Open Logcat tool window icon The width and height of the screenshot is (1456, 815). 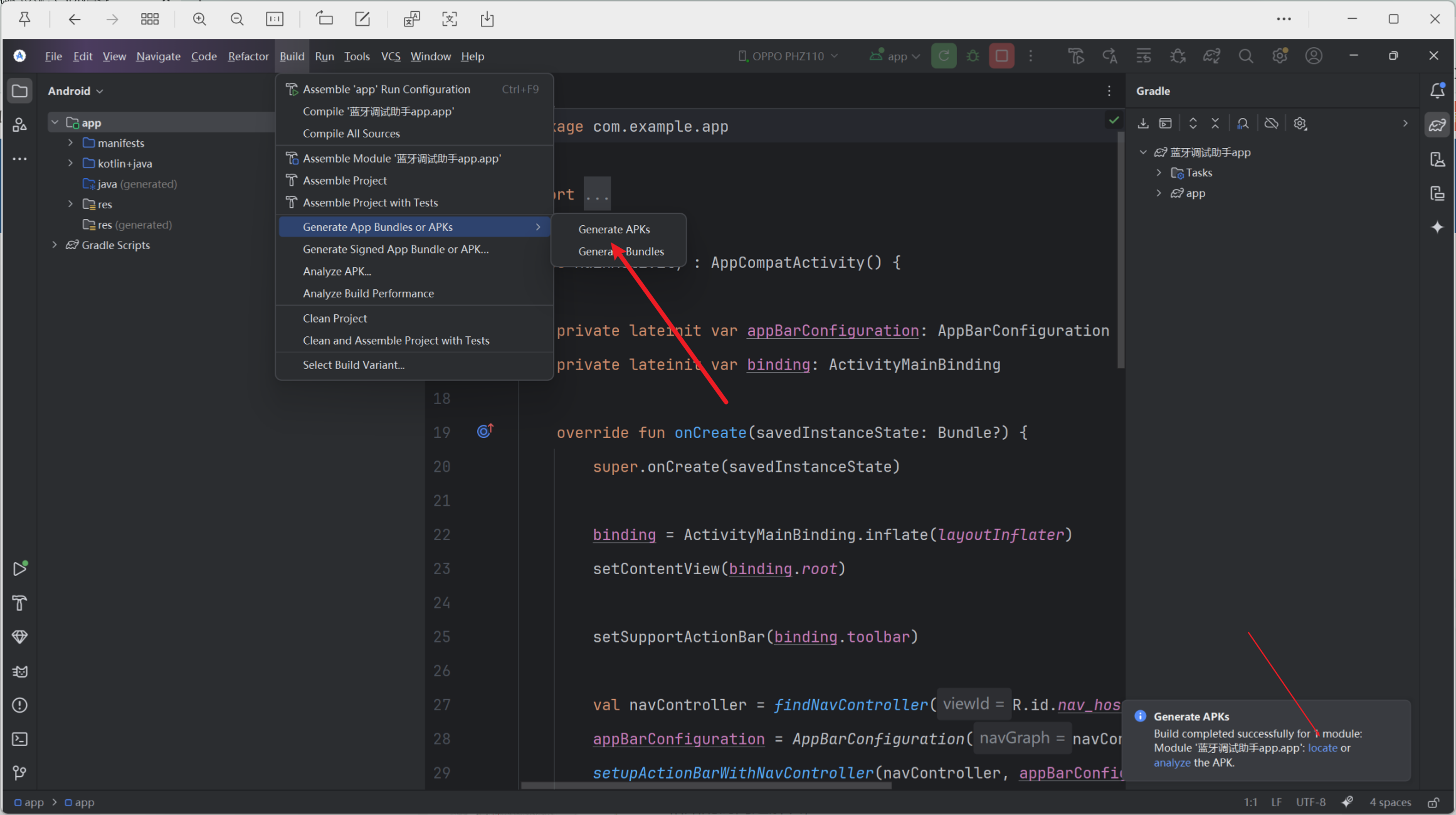[19, 671]
